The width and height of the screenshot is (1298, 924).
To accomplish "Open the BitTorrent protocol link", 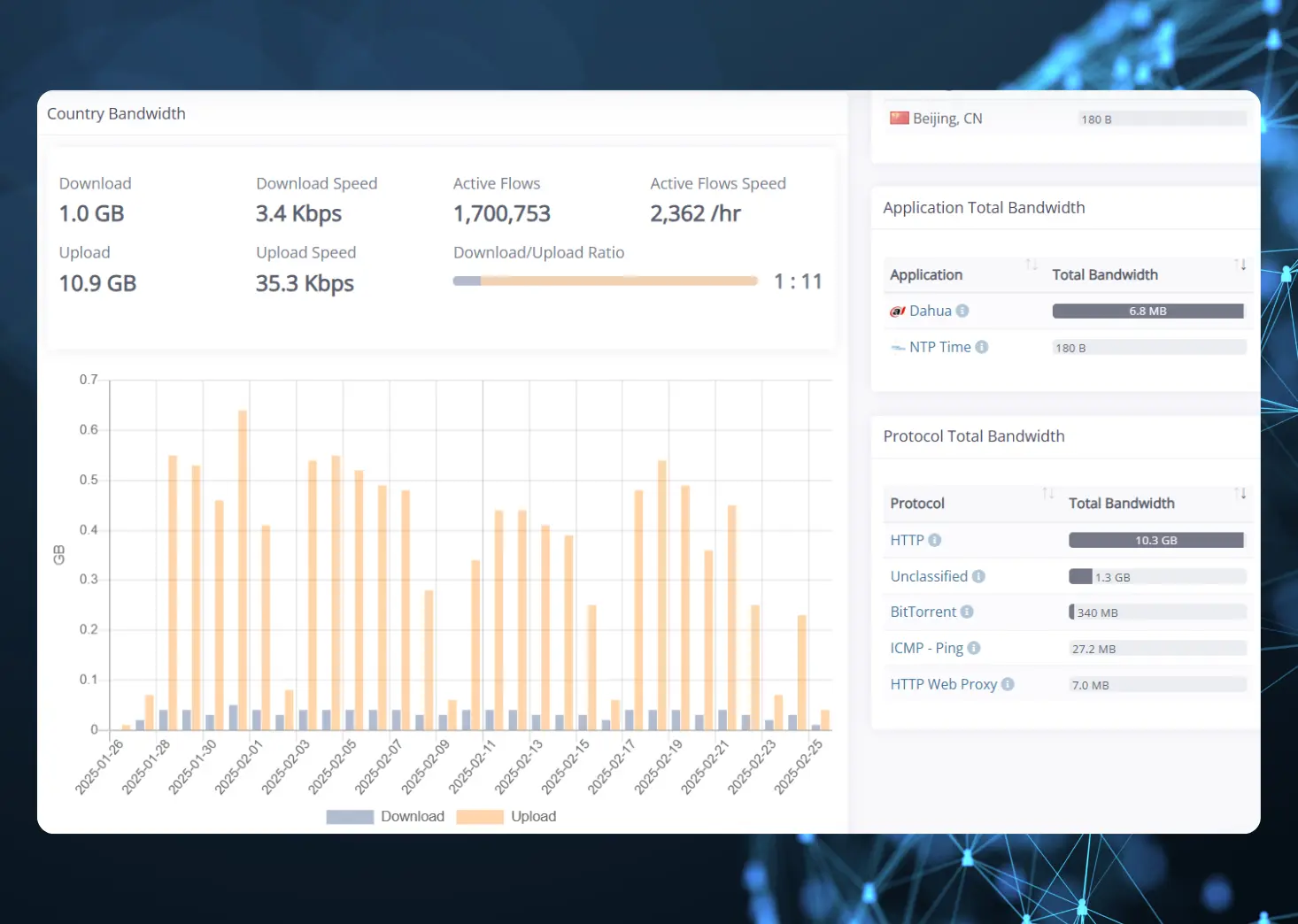I will [x=923, y=612].
